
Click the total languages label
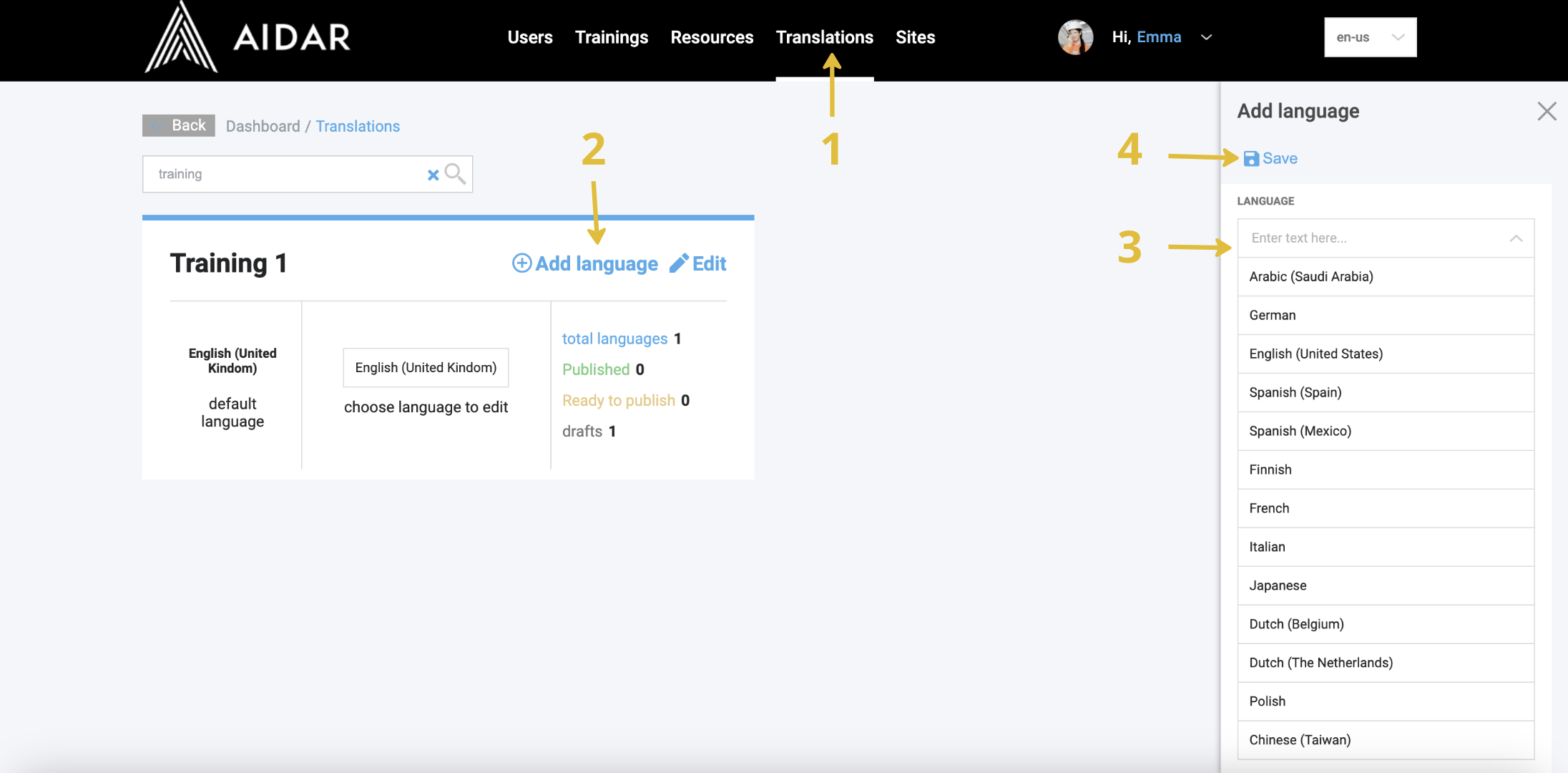[x=614, y=339]
